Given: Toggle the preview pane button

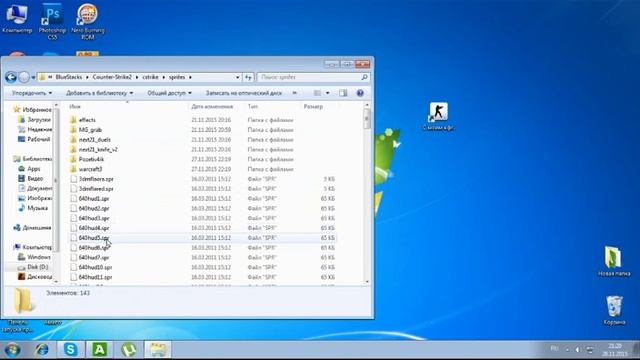Looking at the screenshot, I should click(343, 93).
